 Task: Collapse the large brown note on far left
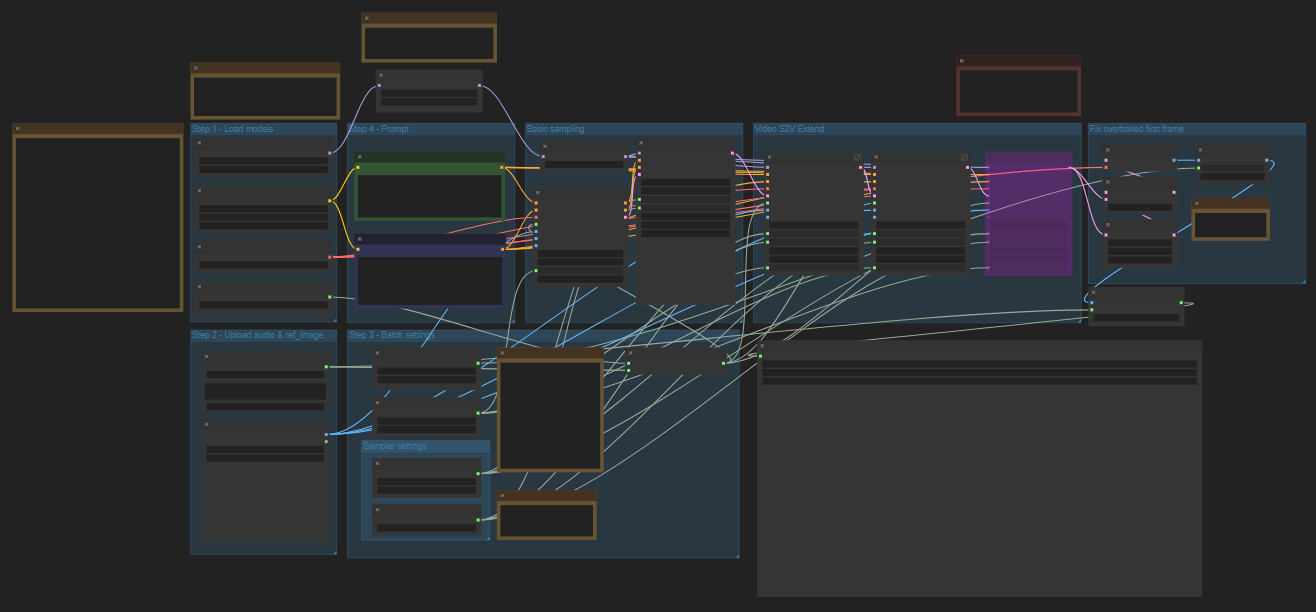pos(18,129)
